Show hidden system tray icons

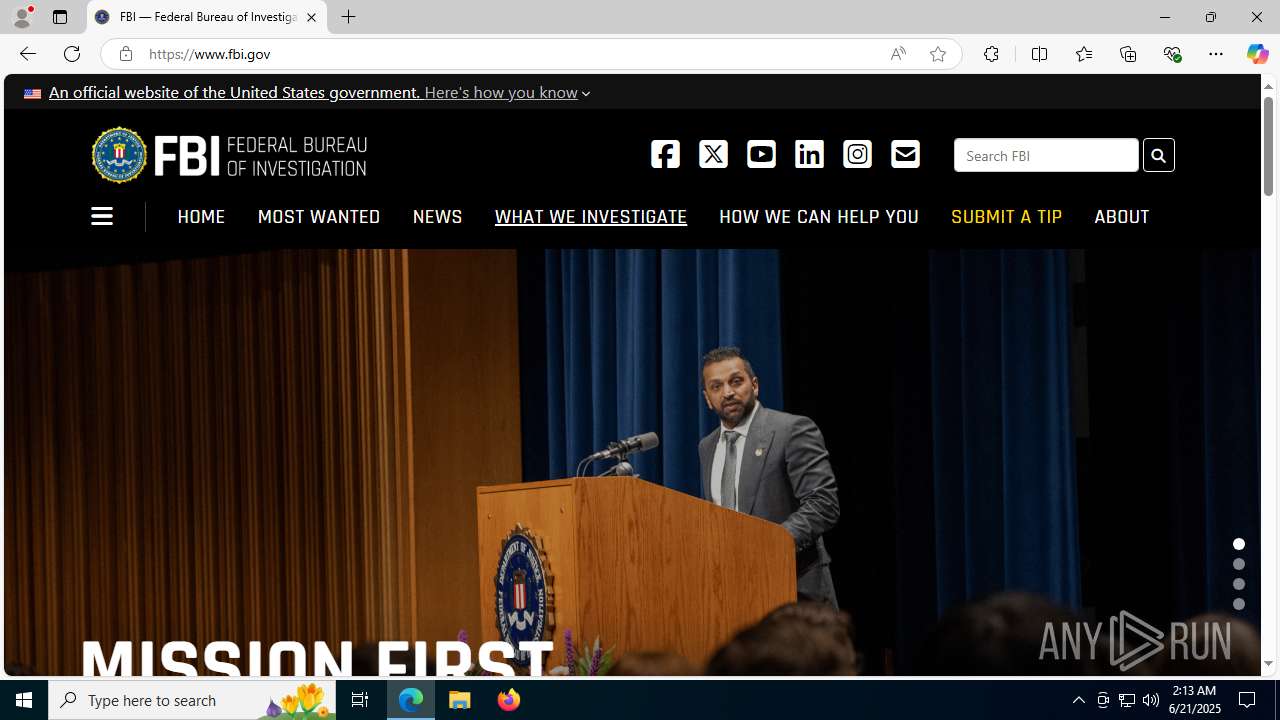point(1078,700)
